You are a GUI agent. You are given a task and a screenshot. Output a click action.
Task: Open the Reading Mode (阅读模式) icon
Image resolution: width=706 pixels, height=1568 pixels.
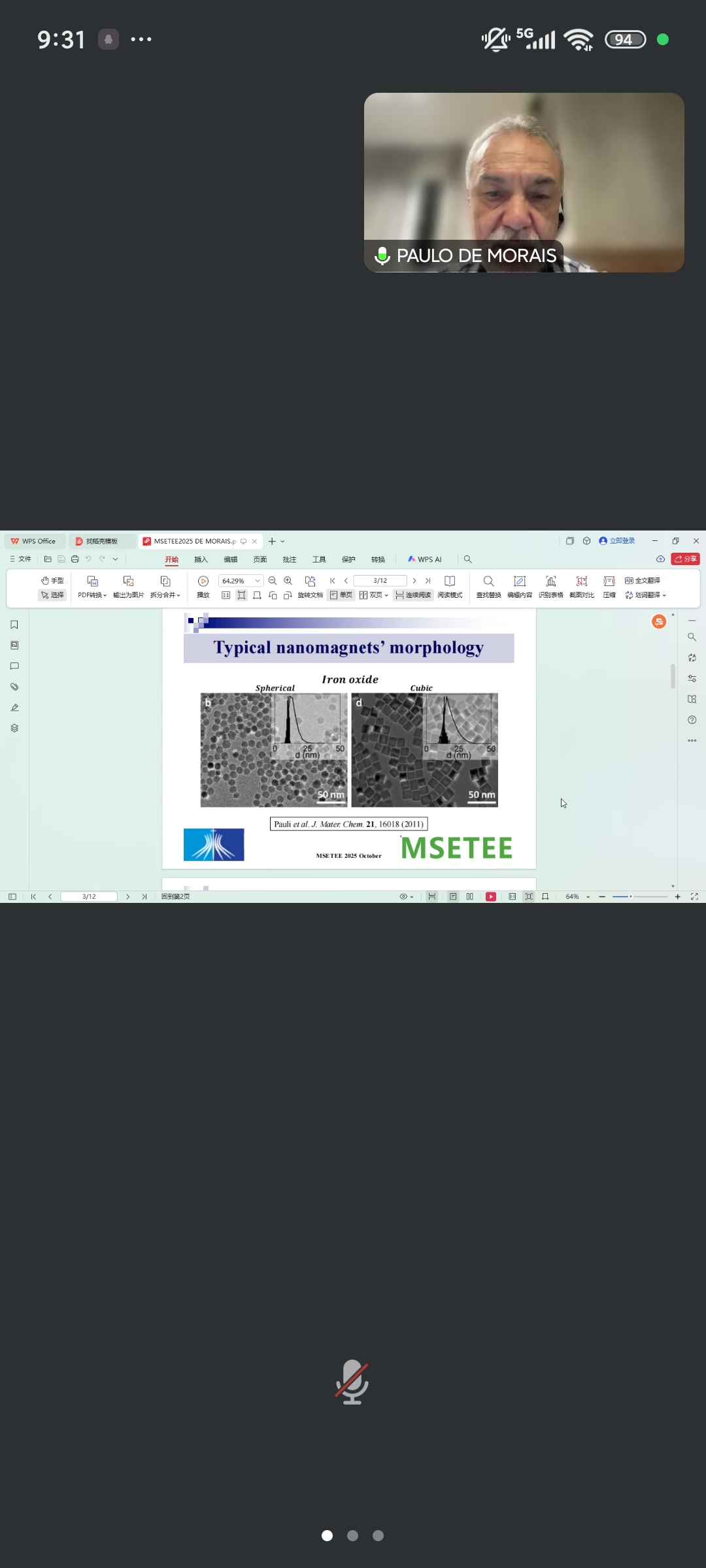click(450, 581)
